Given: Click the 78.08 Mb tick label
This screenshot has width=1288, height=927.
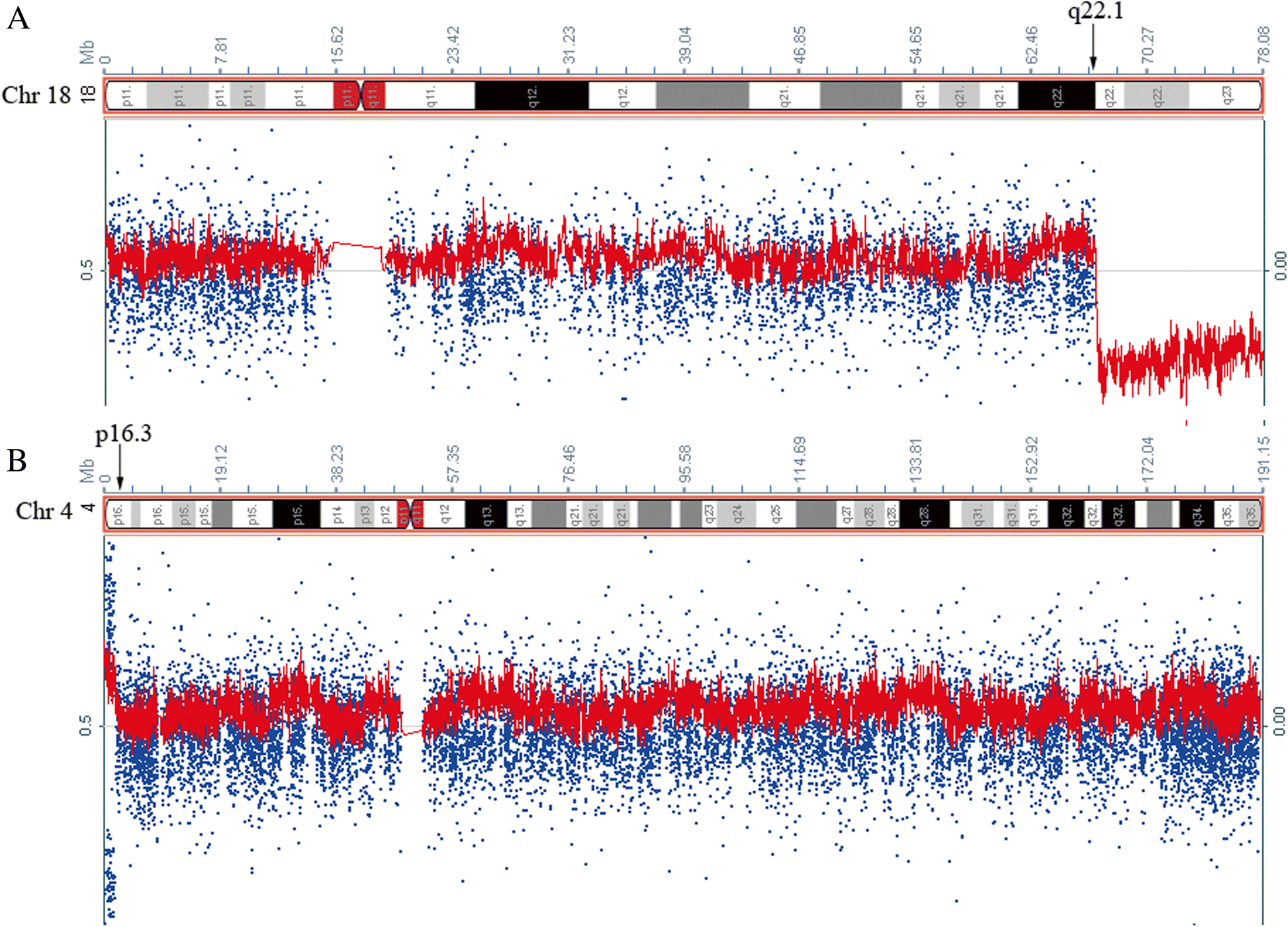Looking at the screenshot, I should pos(1264,45).
